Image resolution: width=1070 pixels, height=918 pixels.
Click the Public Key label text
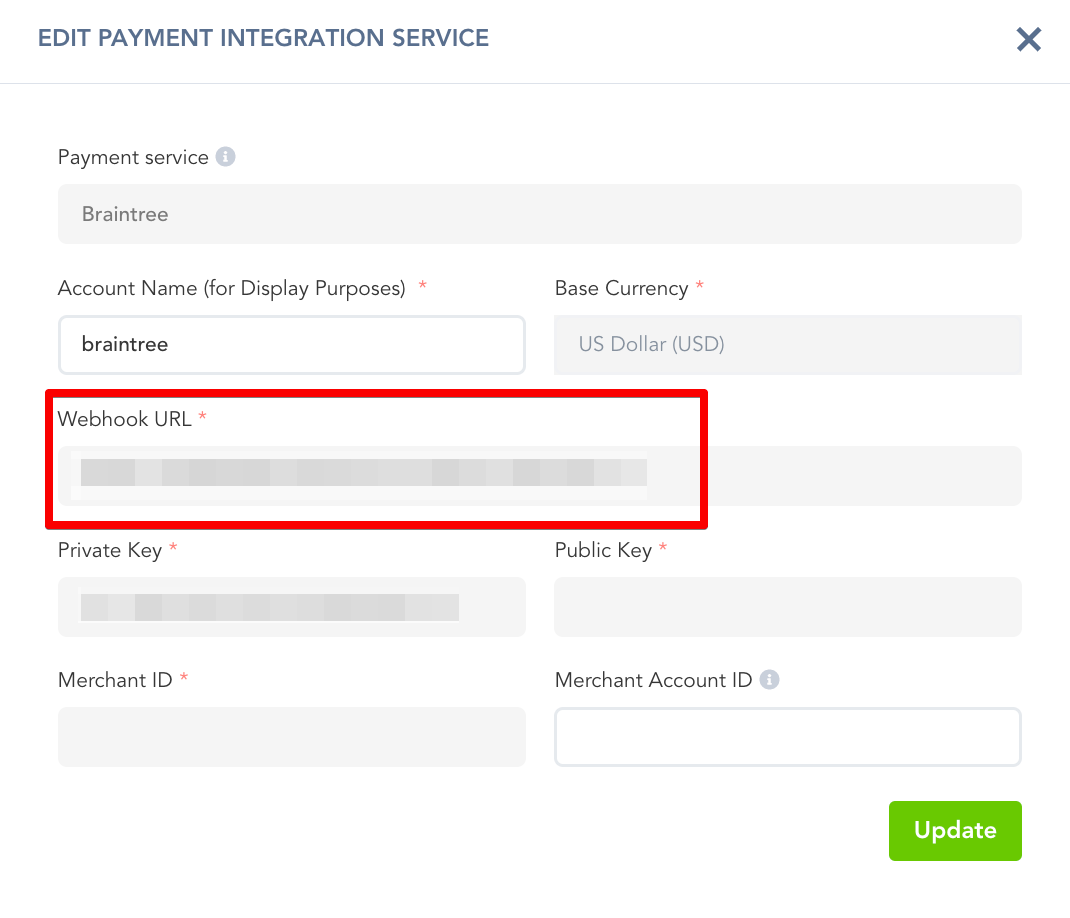(603, 550)
